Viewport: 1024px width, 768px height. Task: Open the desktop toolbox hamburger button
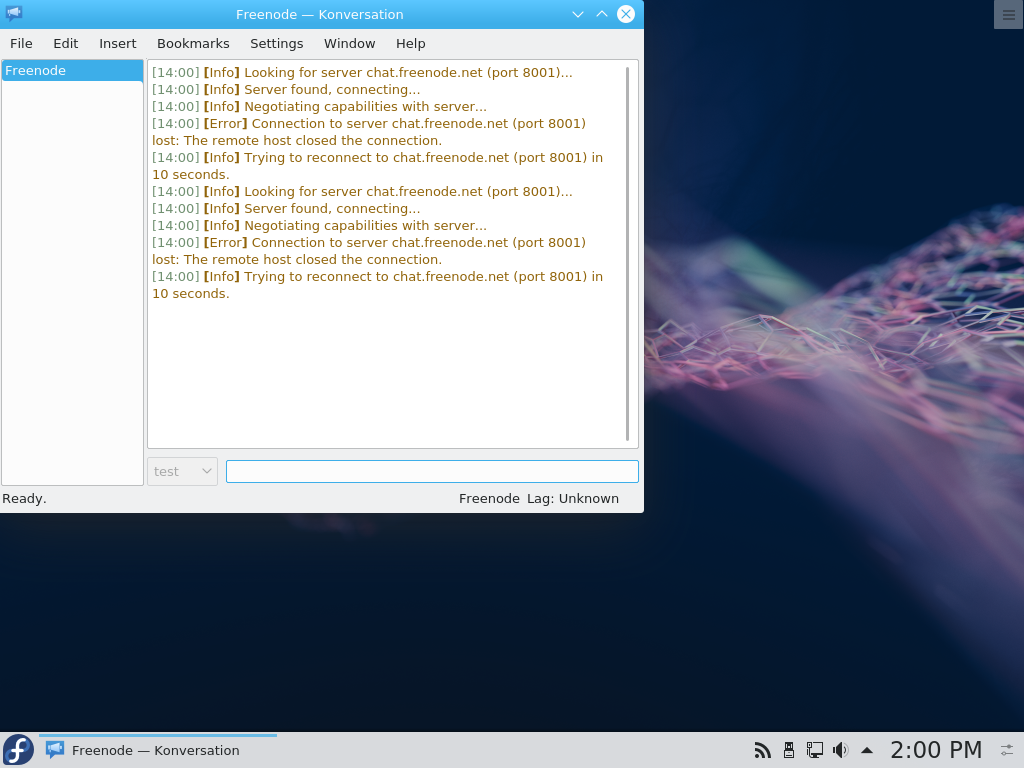1008,14
